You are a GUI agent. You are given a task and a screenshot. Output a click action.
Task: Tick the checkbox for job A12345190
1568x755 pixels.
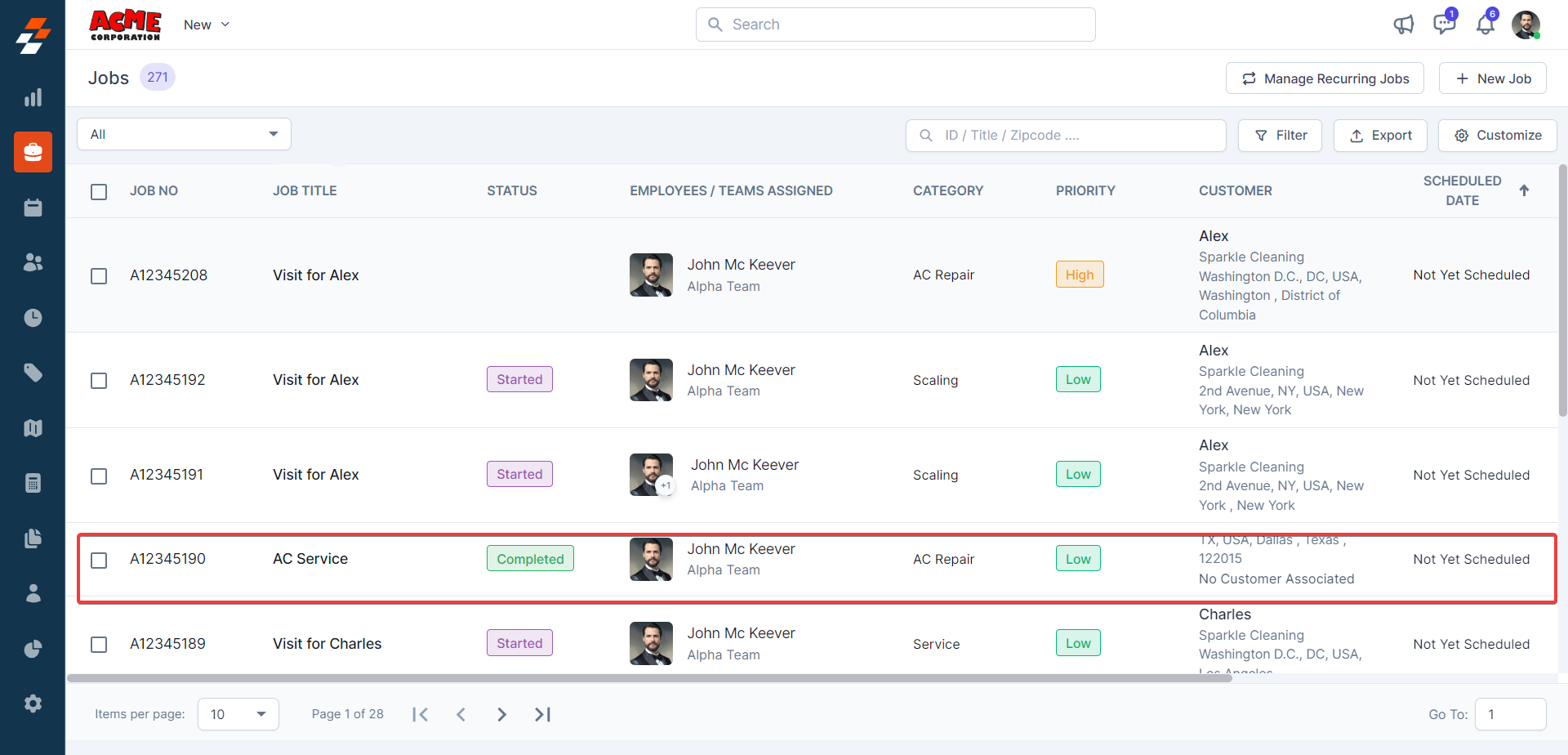click(x=99, y=560)
